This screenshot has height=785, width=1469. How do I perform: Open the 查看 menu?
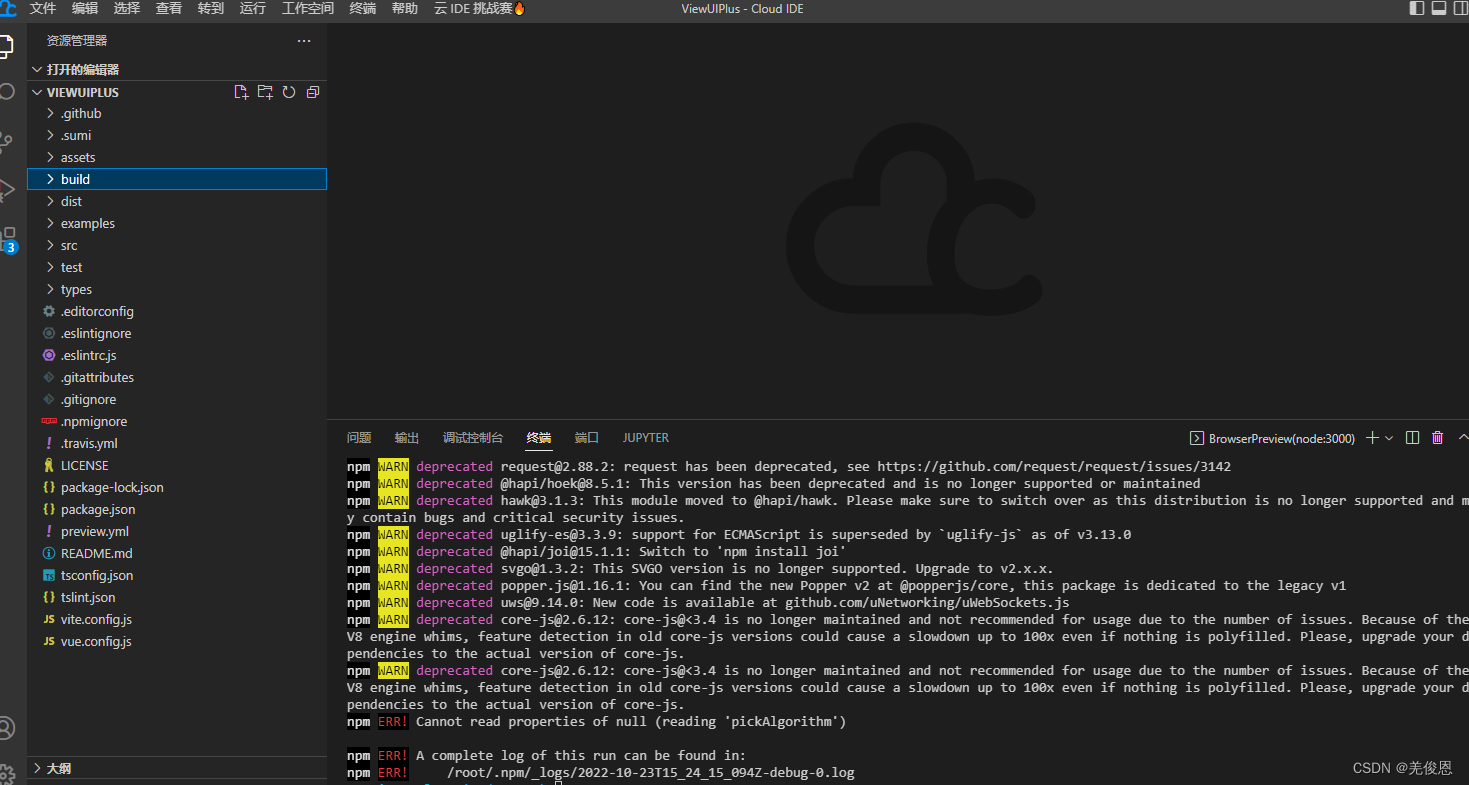(x=169, y=8)
